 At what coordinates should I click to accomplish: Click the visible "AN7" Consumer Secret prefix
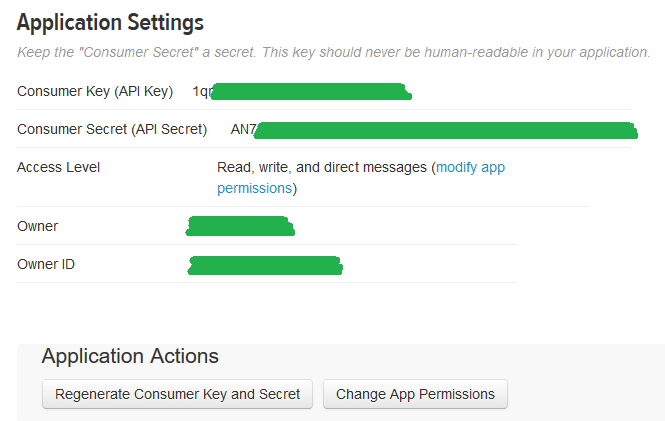[x=243, y=129]
